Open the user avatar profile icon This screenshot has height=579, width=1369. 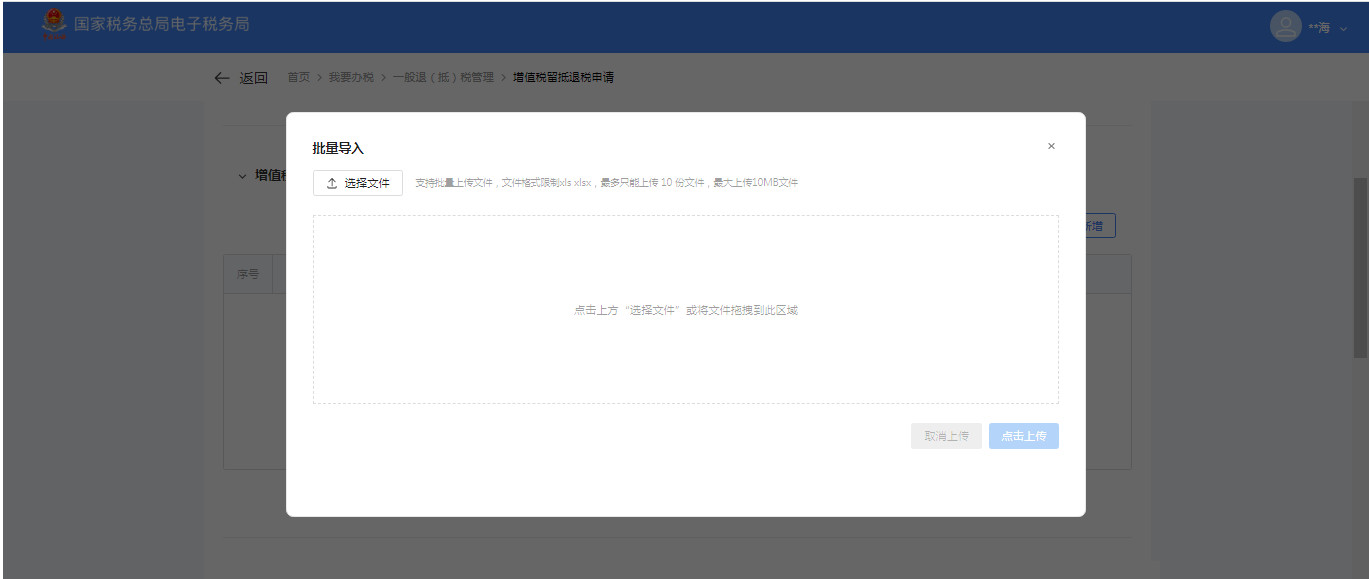click(x=1284, y=26)
